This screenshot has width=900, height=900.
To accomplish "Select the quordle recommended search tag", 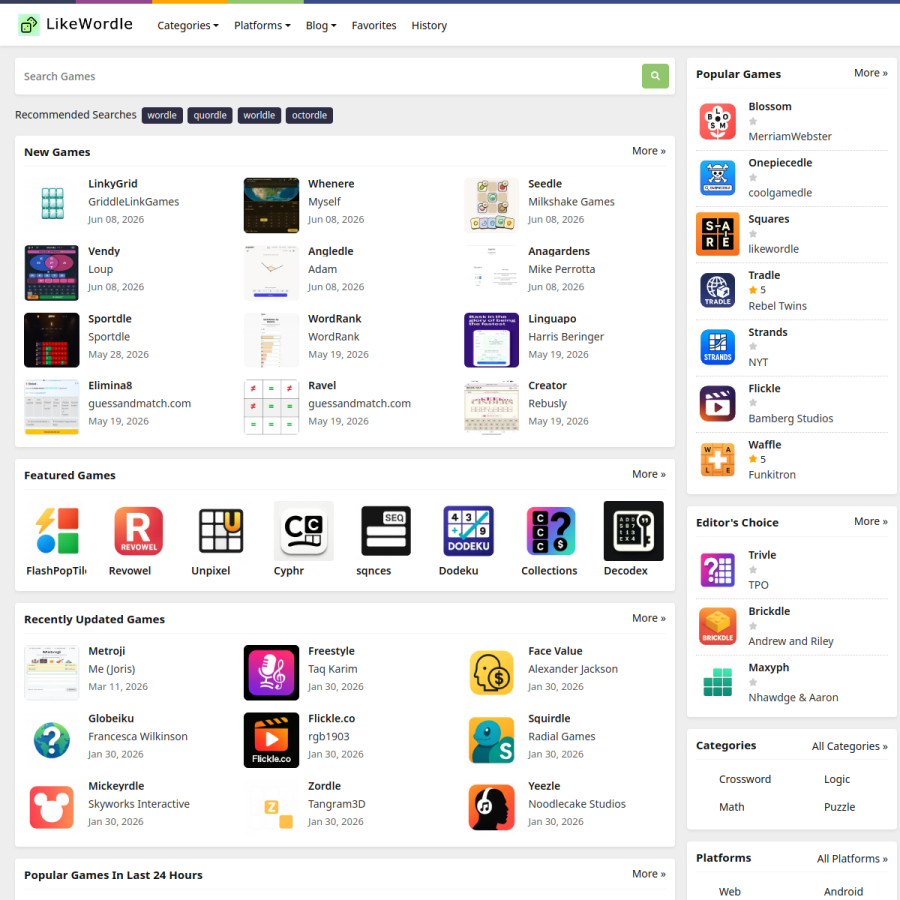I will (x=210, y=115).
